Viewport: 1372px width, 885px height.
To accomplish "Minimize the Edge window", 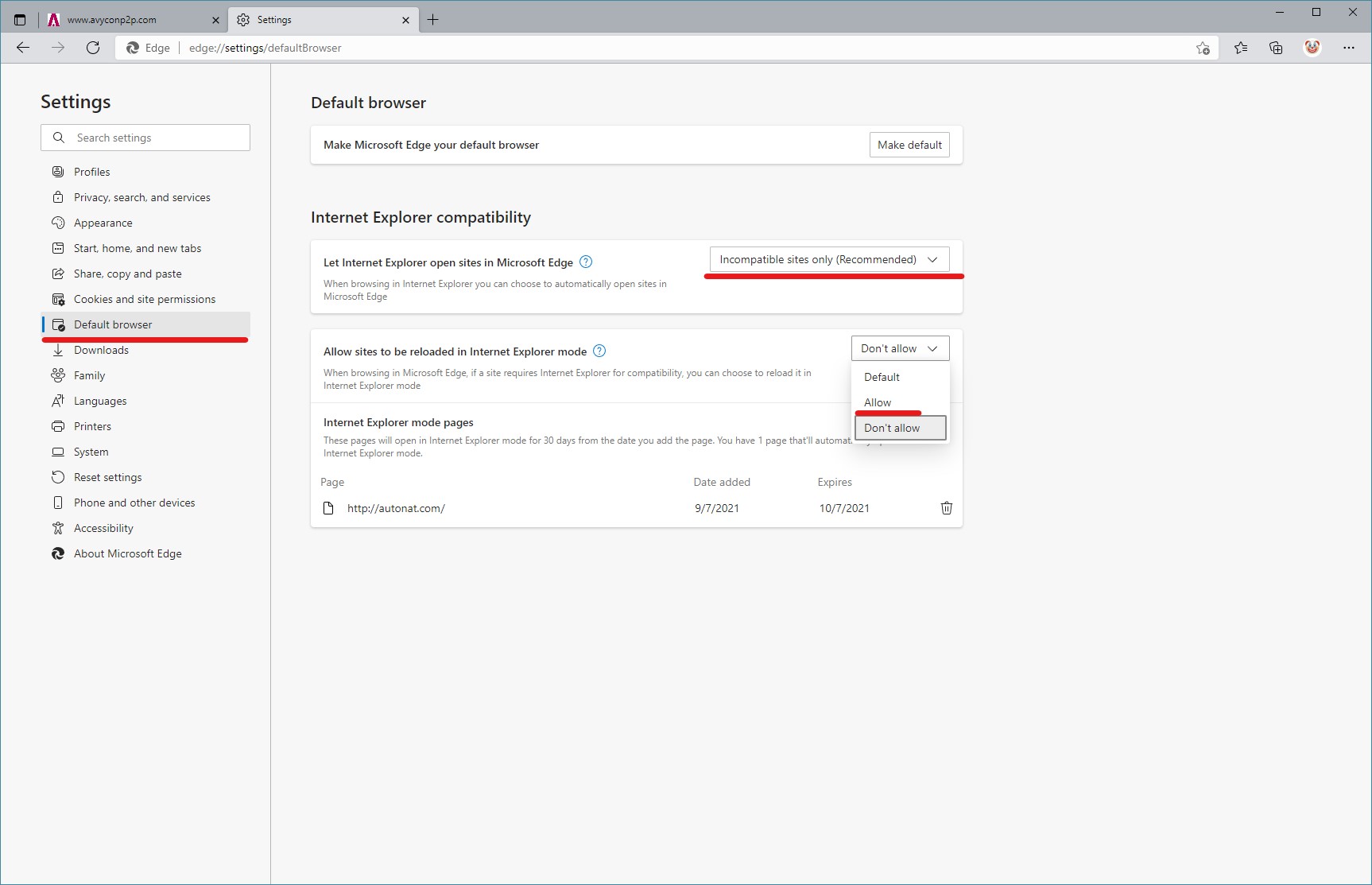I will (x=1280, y=12).
